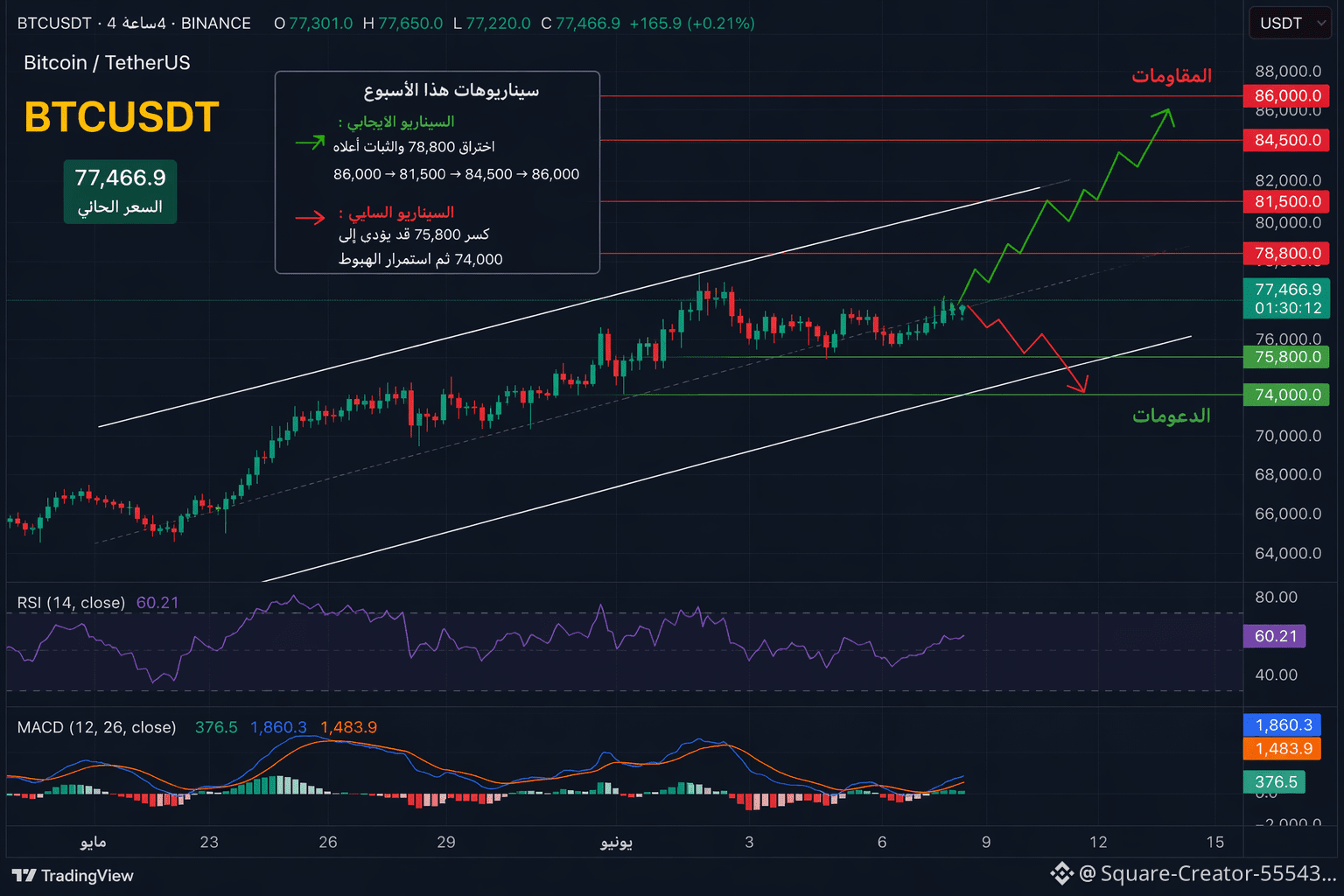This screenshot has height=896, width=1344.
Task: Click the '74,000 ثم استمرار الهبوط' line
Action: pyautogui.click(x=421, y=259)
